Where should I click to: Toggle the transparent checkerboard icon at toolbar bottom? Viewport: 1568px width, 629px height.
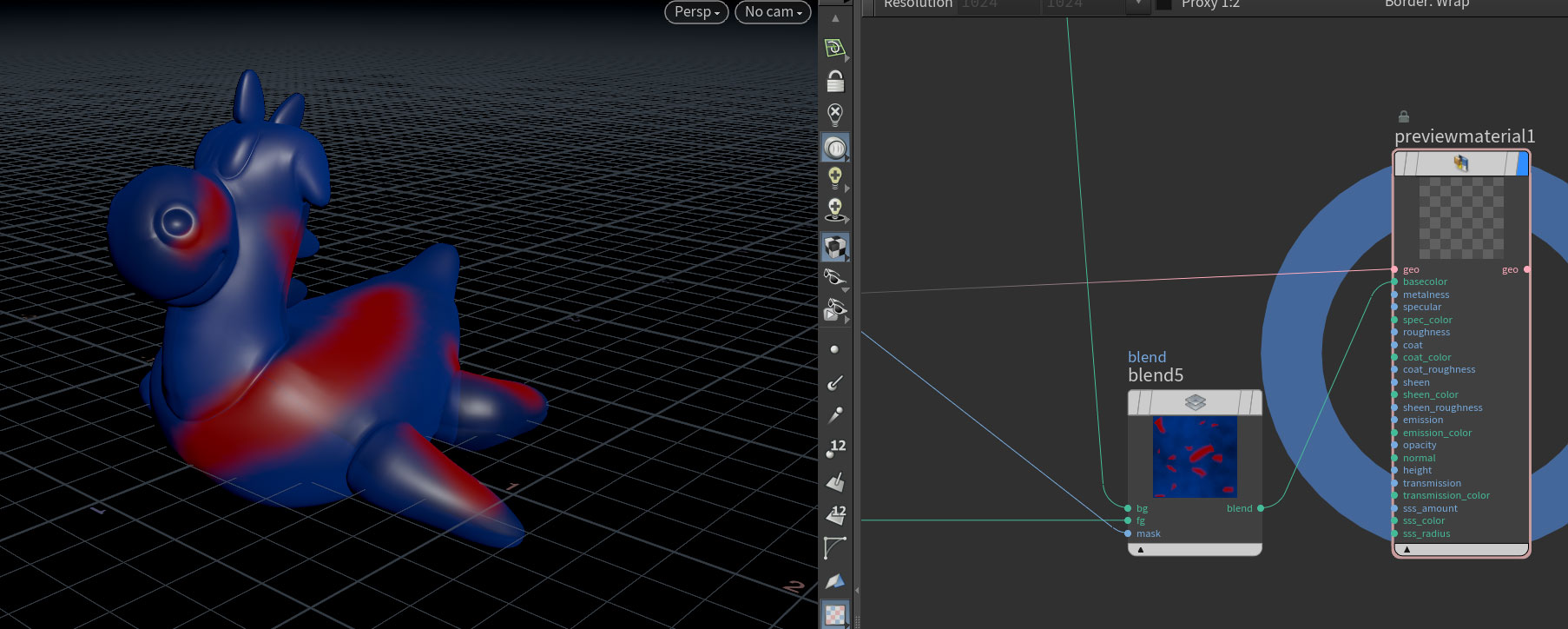pos(835,614)
